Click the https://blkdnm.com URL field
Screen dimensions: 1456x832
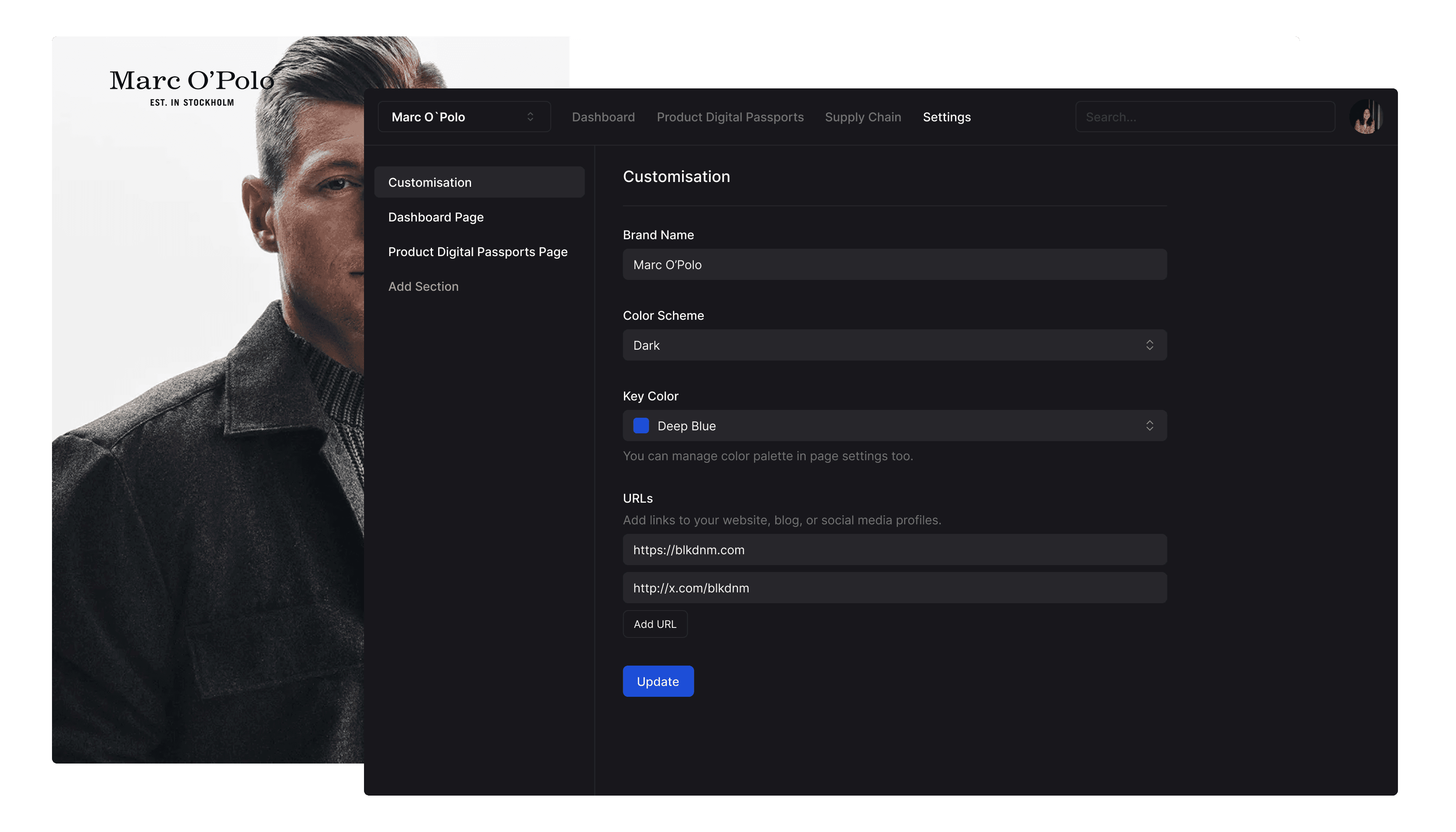coord(894,550)
